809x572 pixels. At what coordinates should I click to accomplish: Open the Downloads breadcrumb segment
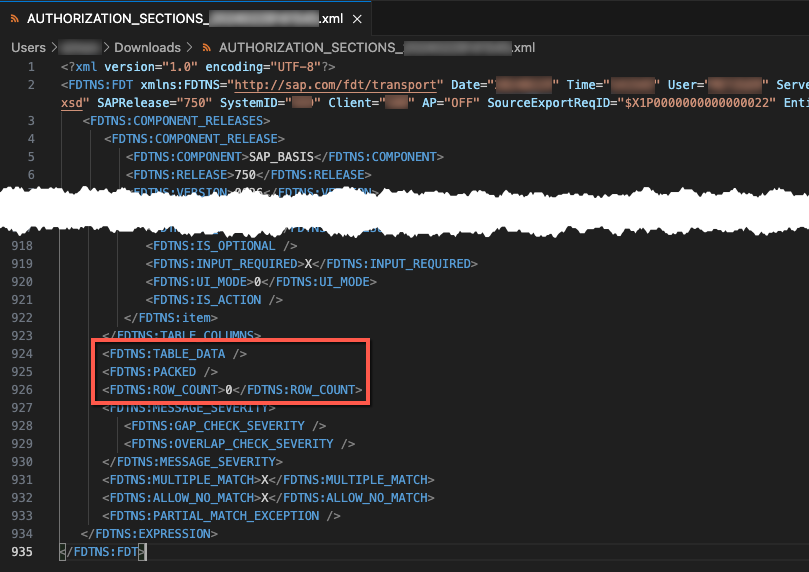147,47
